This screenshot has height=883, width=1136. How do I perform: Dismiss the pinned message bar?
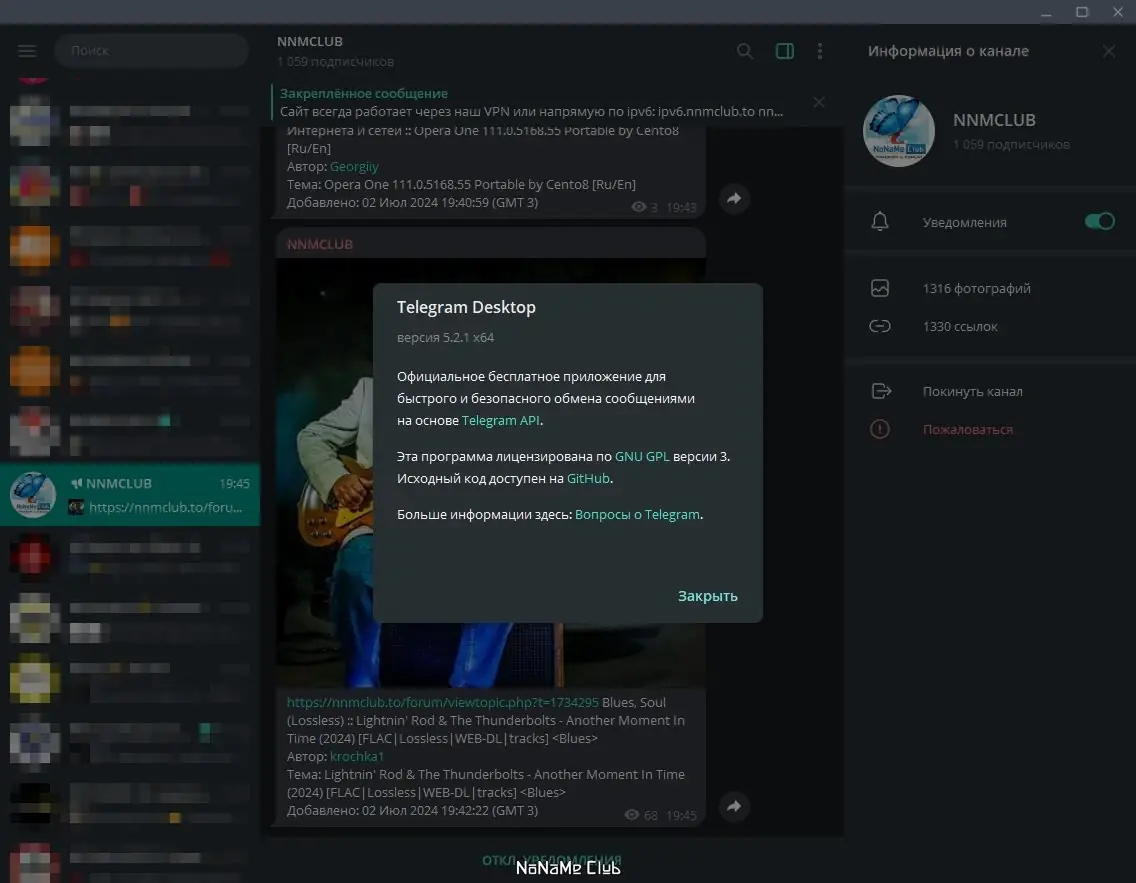(819, 102)
